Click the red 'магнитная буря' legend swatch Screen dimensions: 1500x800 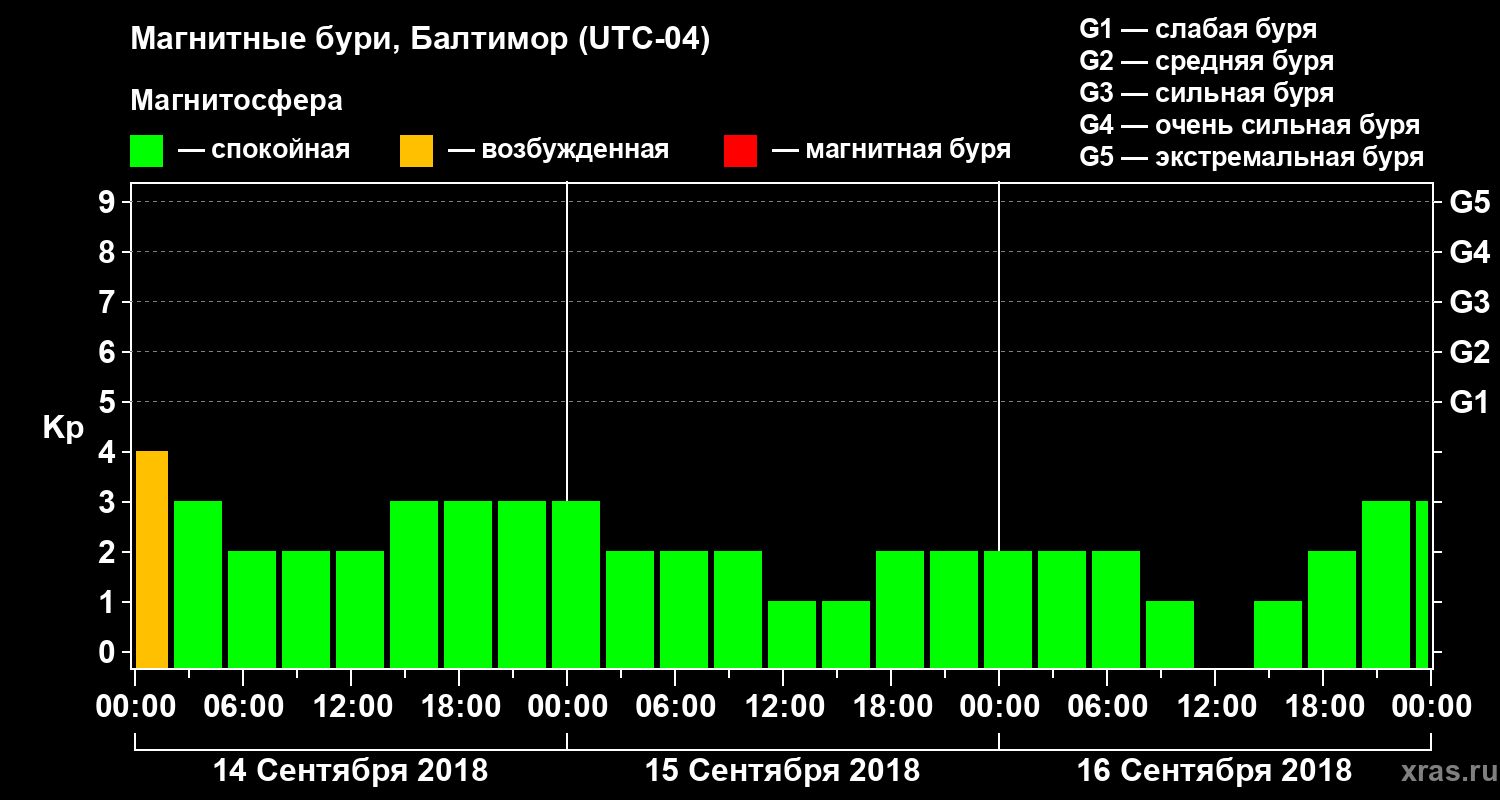click(740, 151)
